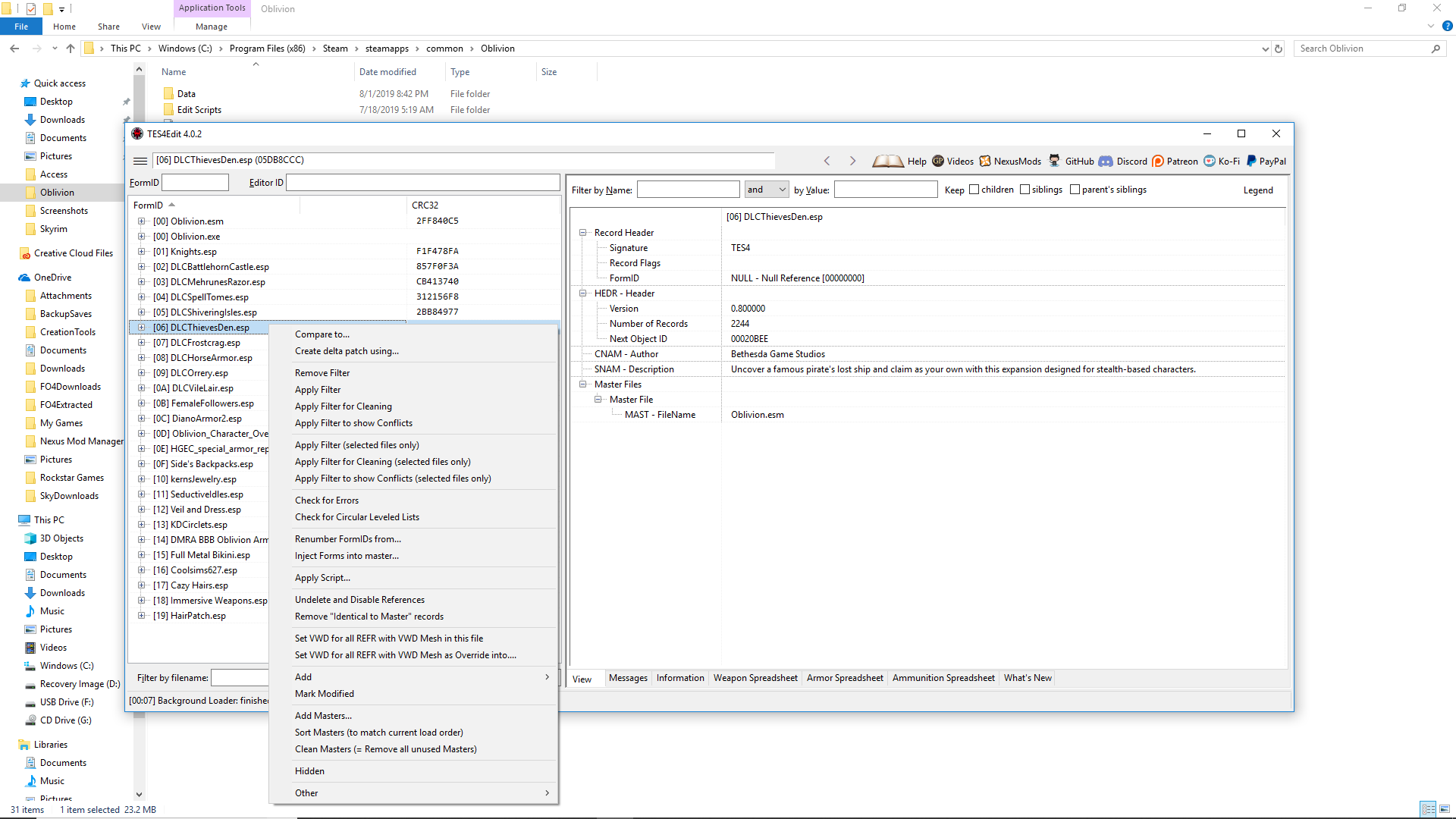Open the PayPal link icon

coord(1252,161)
